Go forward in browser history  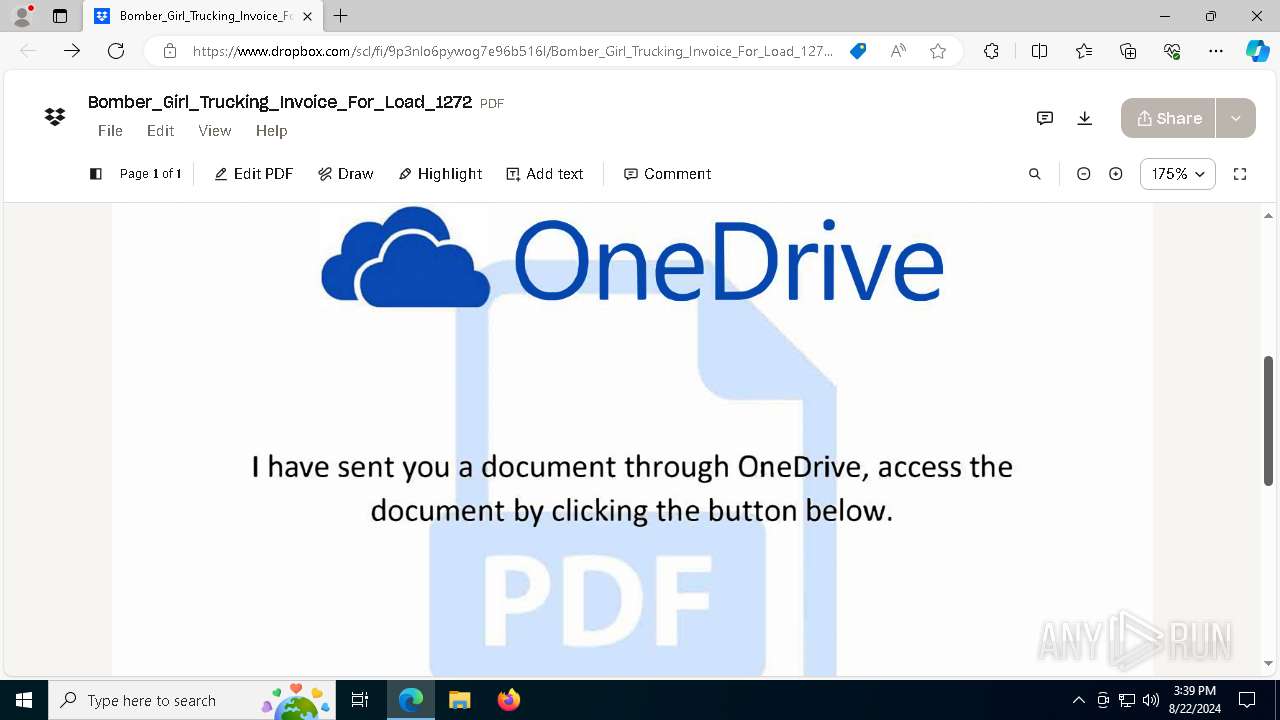pyautogui.click(x=72, y=51)
